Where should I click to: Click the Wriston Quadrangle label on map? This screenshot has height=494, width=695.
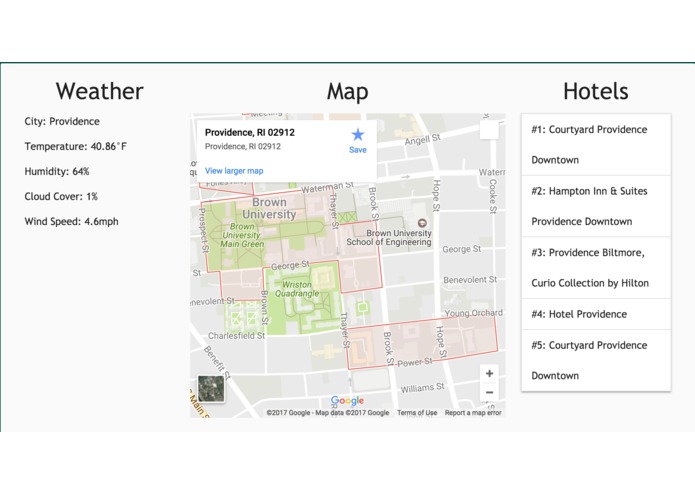(297, 289)
